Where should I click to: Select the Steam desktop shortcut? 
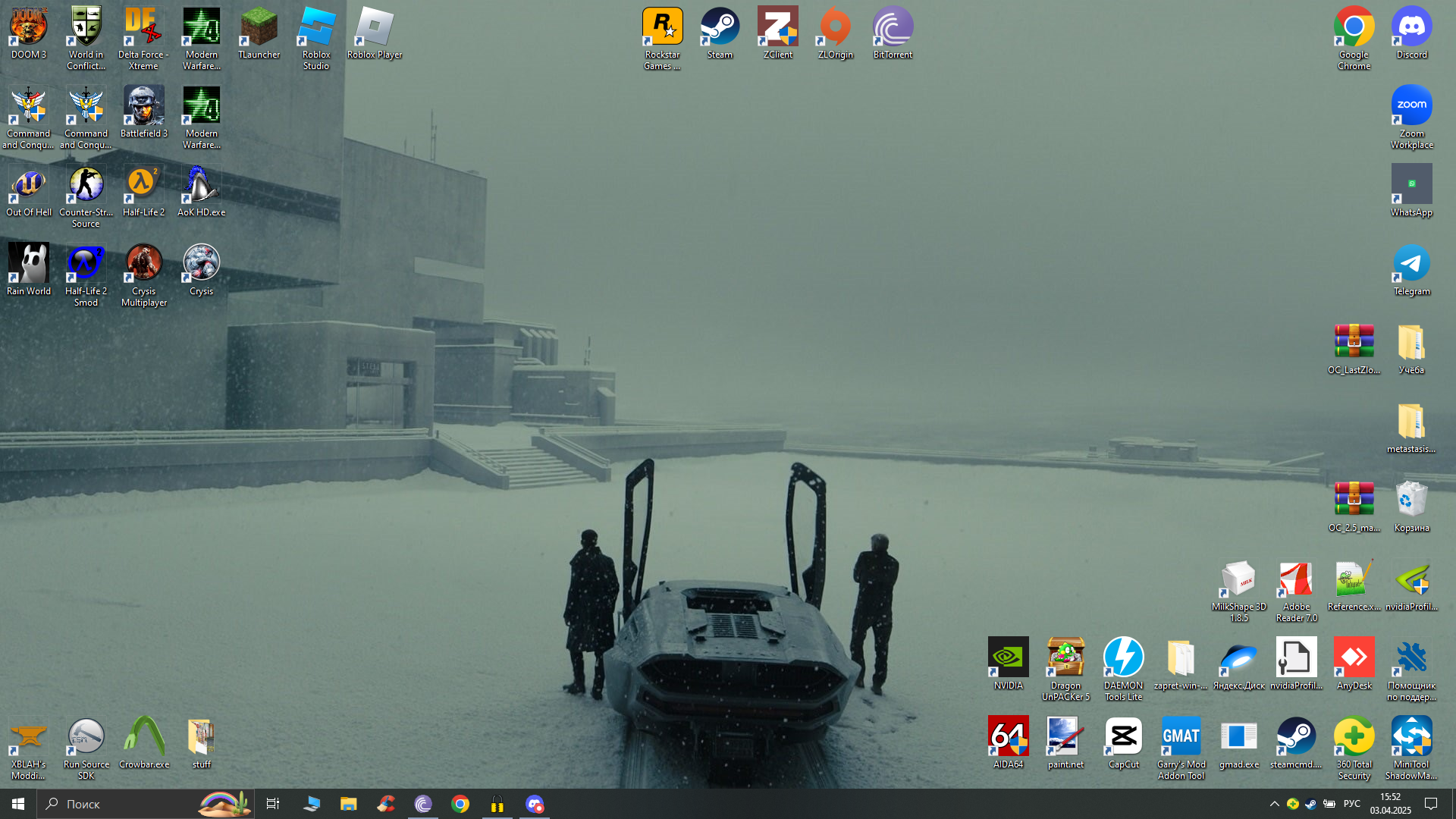720,34
